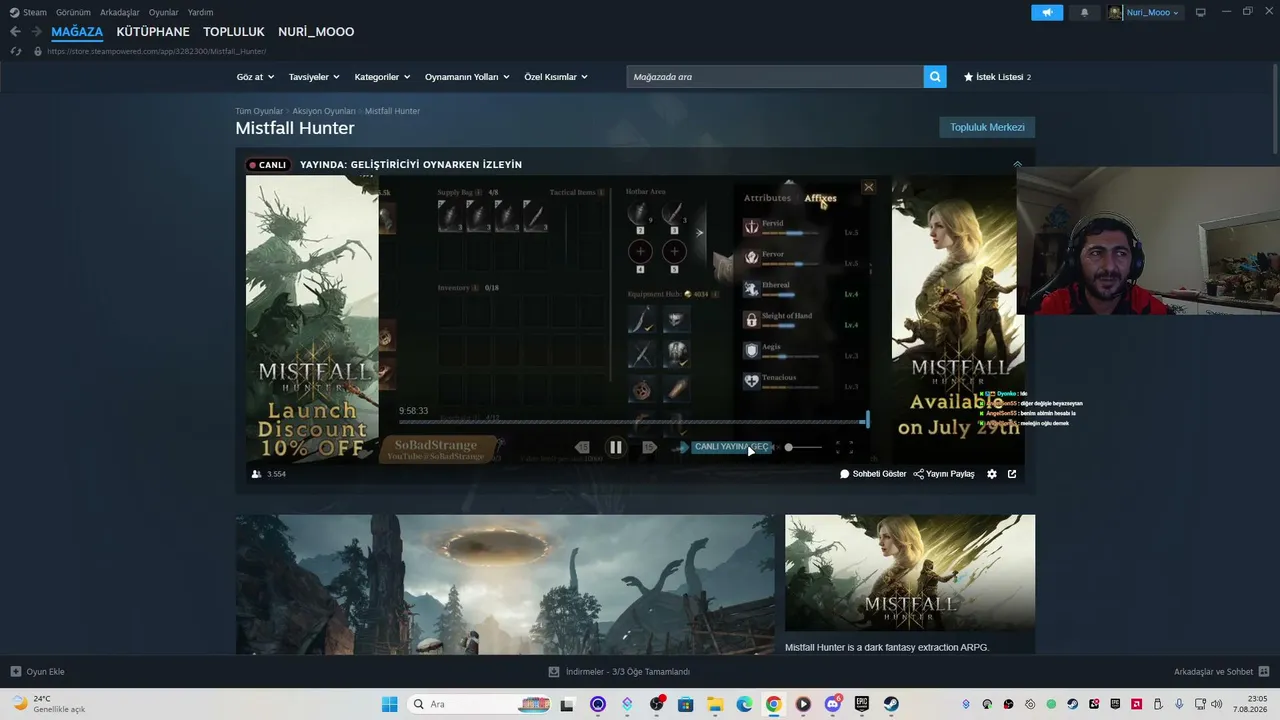Open the Görünüm menu
1280x720 pixels.
tap(73, 13)
